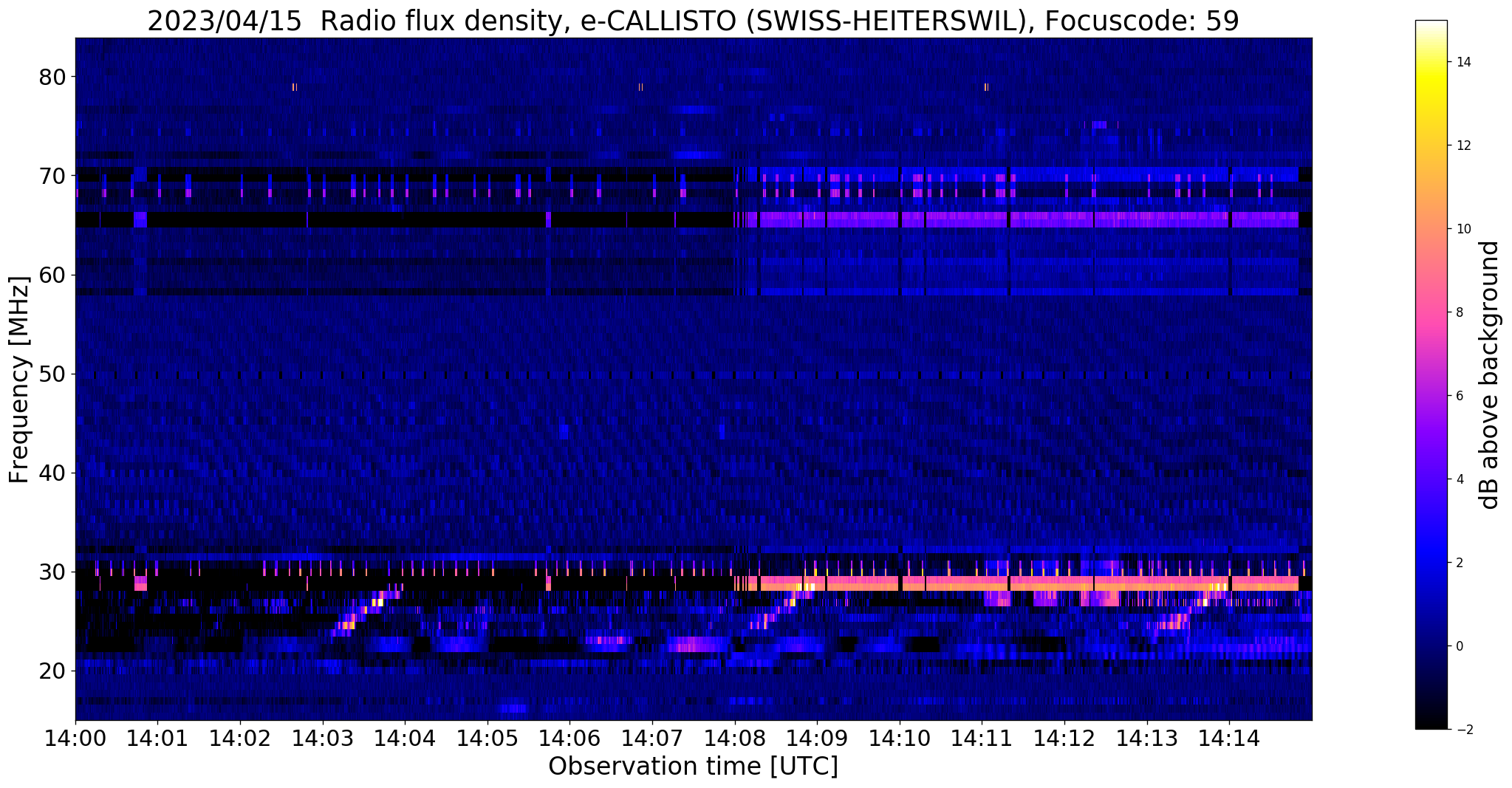1512x788 pixels.
Task: Click the colorbar tick label 6
Action: pos(1460,396)
